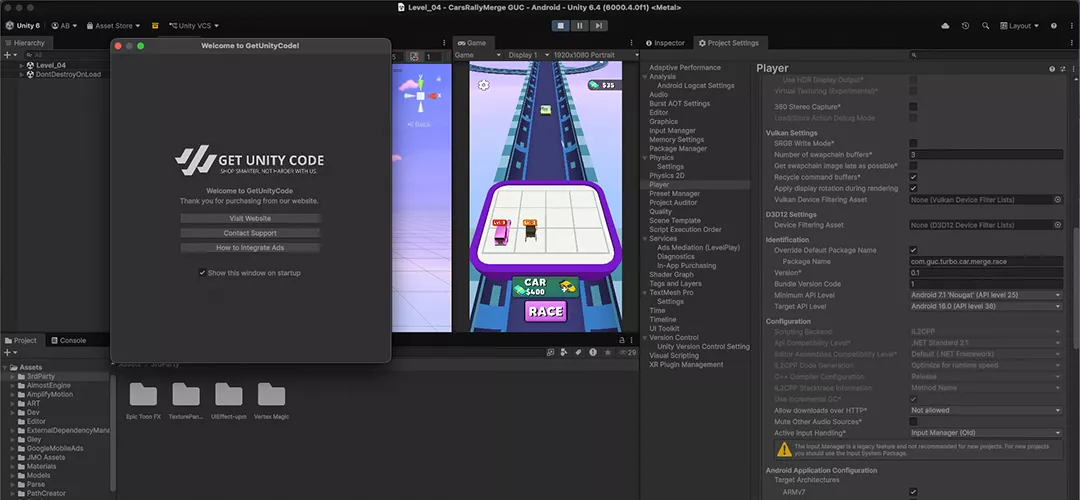Switch to the Inspector tab
This screenshot has width=1080, height=500.
[665, 43]
